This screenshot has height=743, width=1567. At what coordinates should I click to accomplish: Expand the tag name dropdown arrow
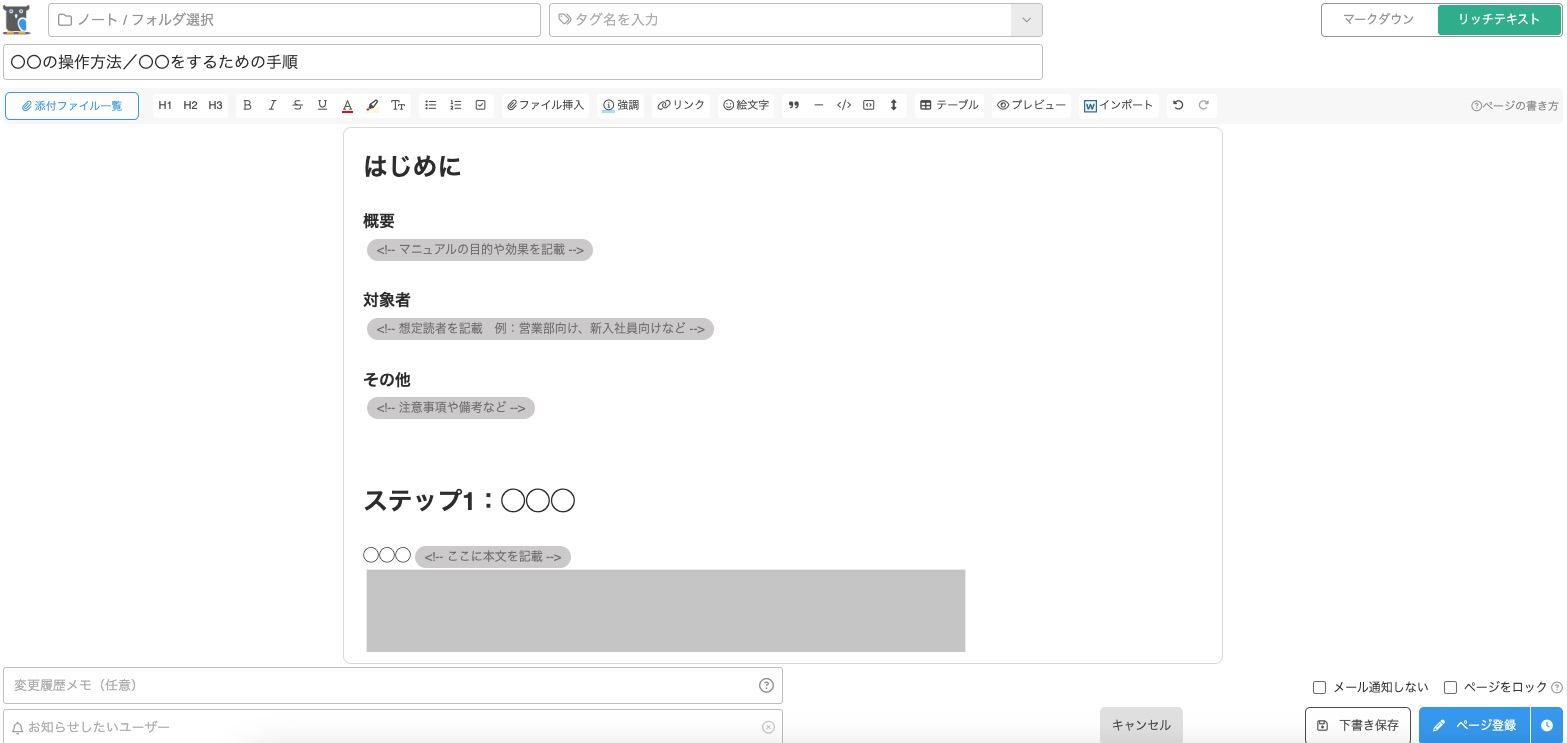click(1026, 20)
